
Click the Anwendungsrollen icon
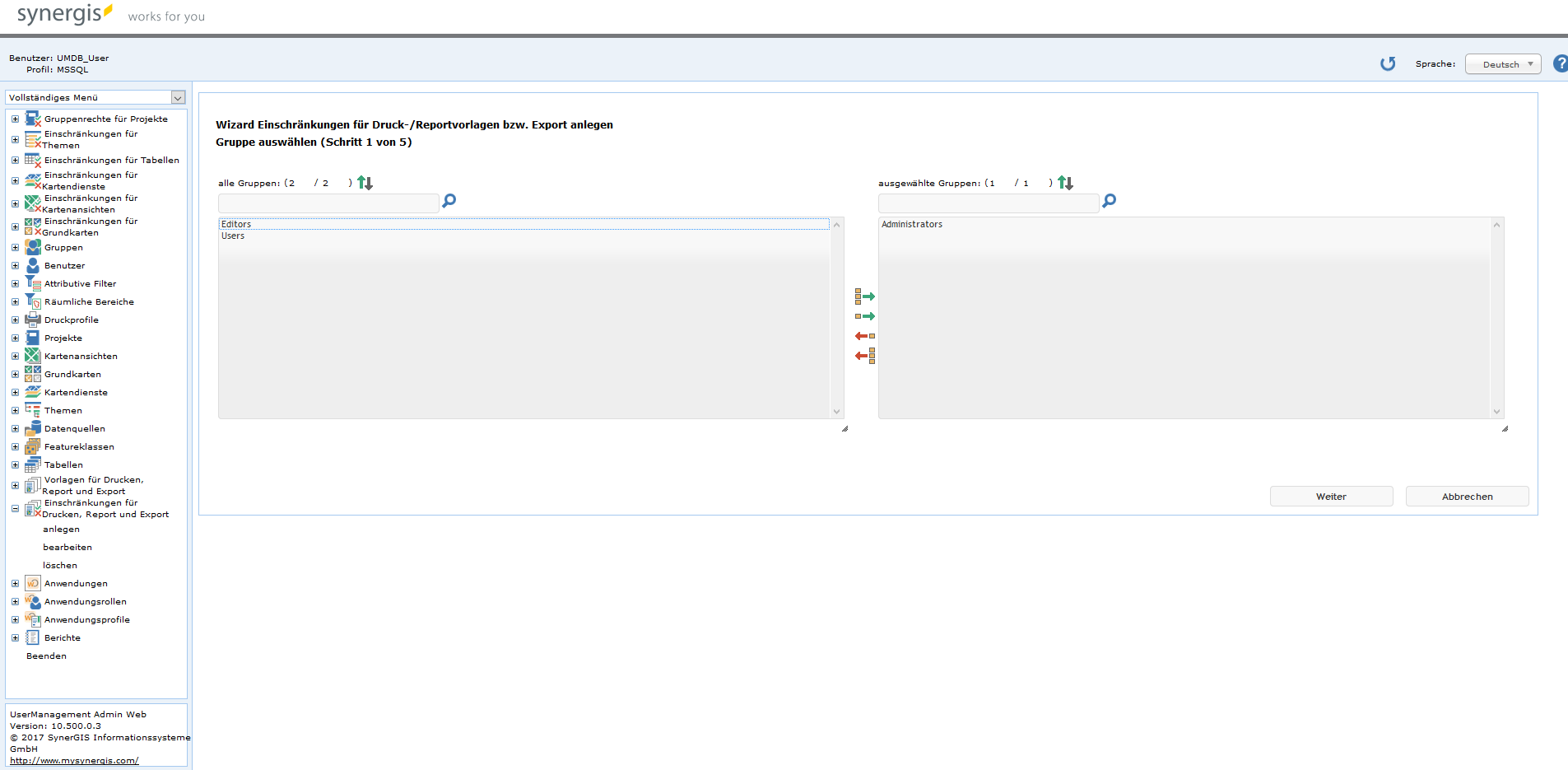tap(33, 601)
